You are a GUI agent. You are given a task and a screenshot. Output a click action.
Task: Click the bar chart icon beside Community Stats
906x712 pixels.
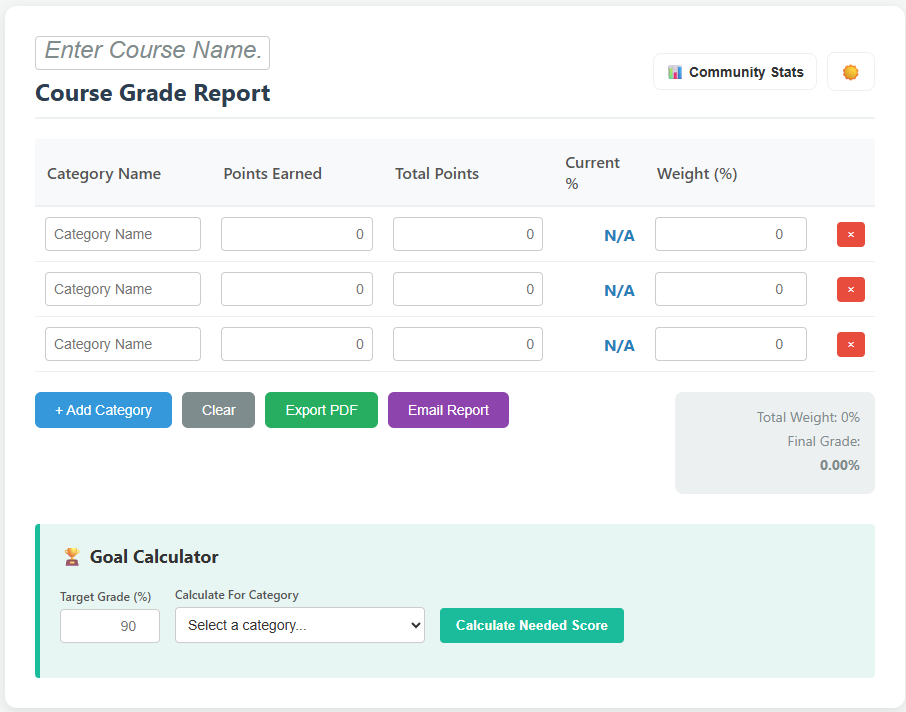(x=681, y=71)
